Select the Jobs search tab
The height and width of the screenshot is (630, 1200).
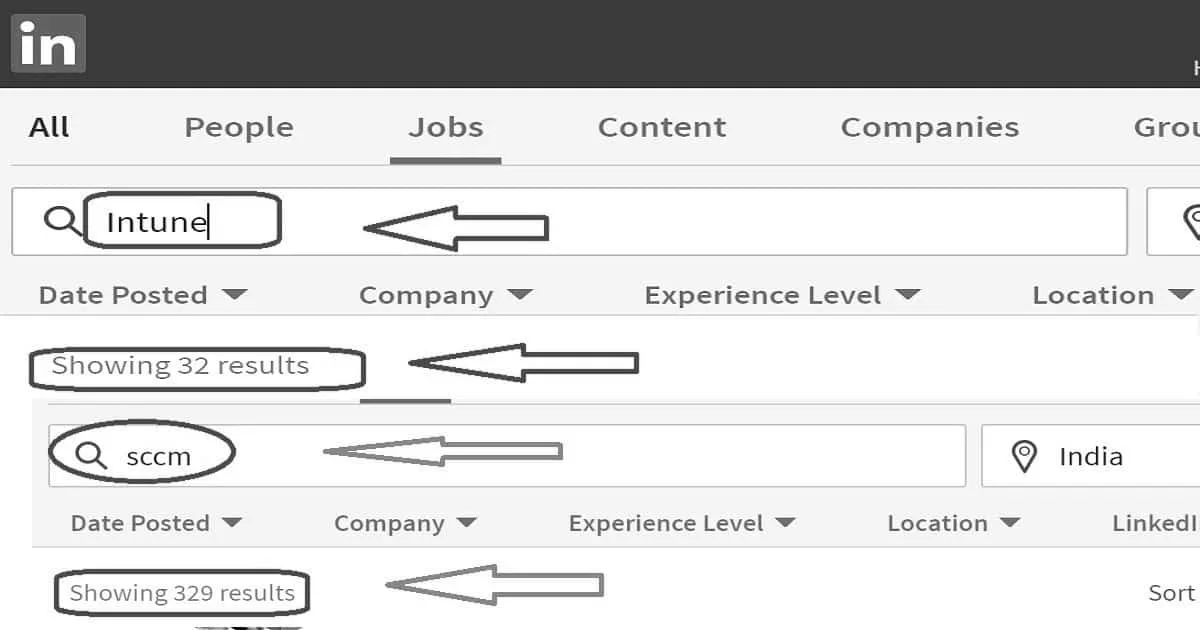coord(447,126)
